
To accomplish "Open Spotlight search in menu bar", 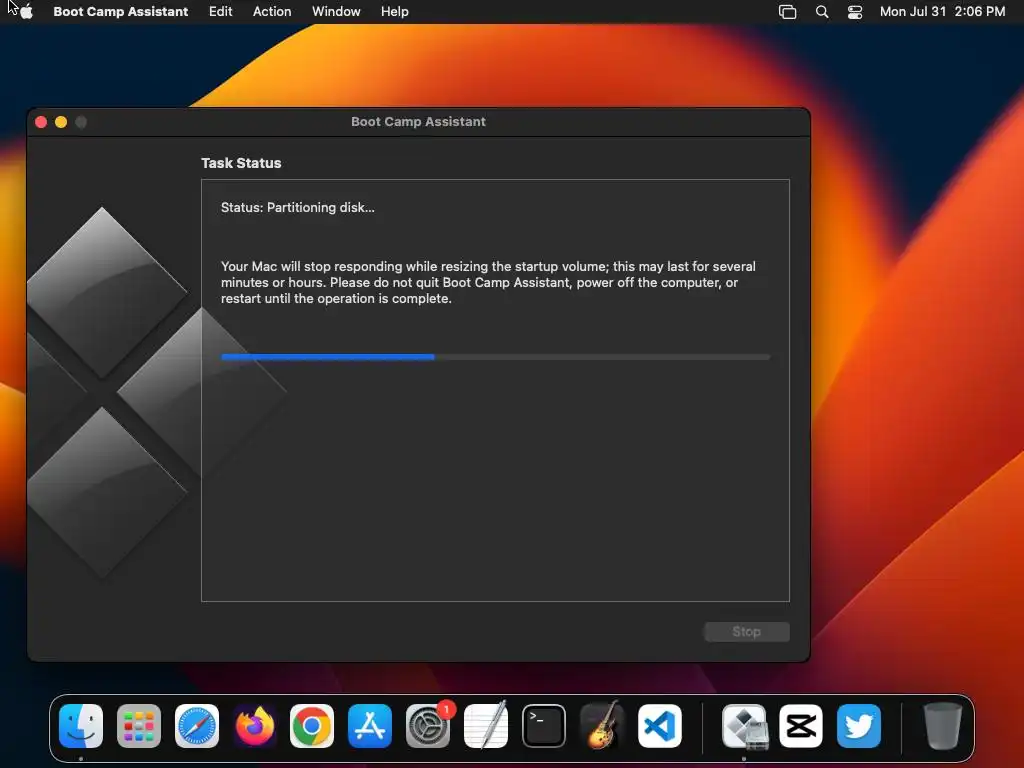I will [x=822, y=12].
